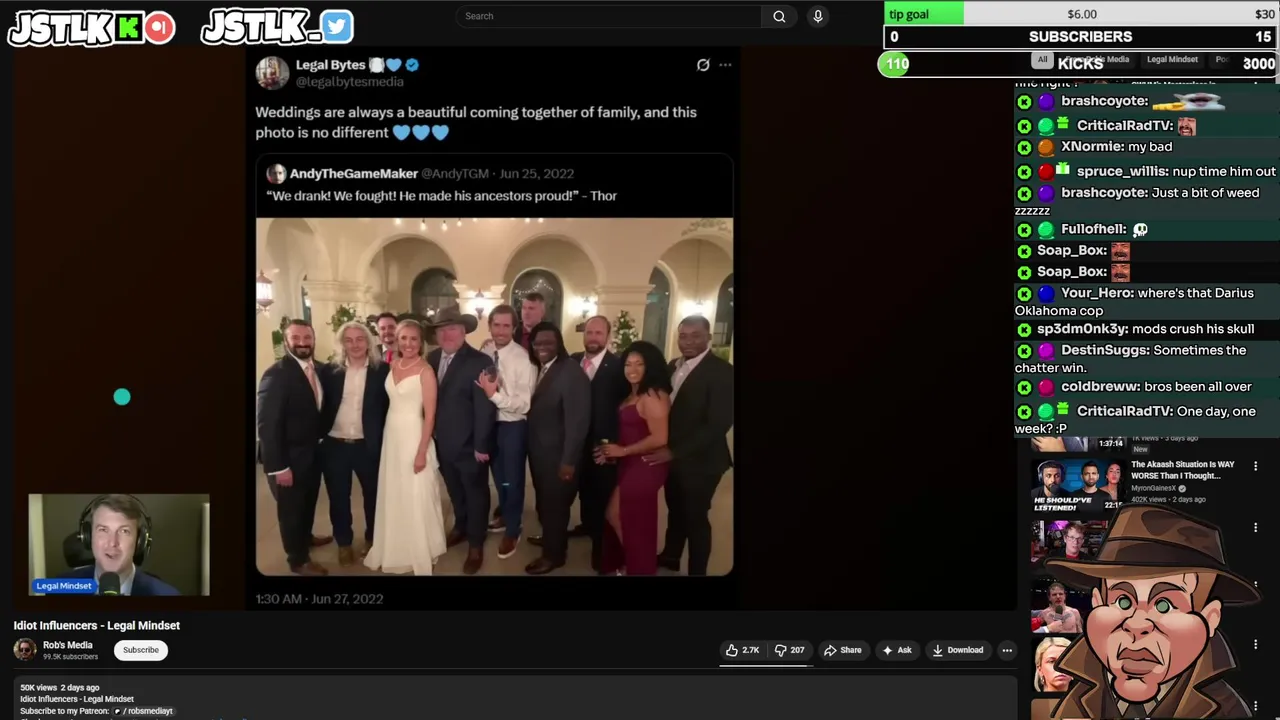Select the Legal Mindset filter chip

pos(1172,59)
